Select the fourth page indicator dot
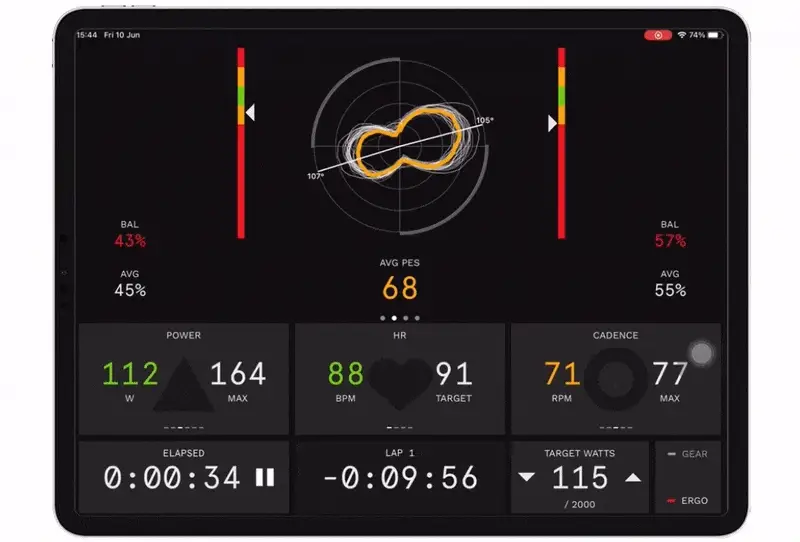 417,318
